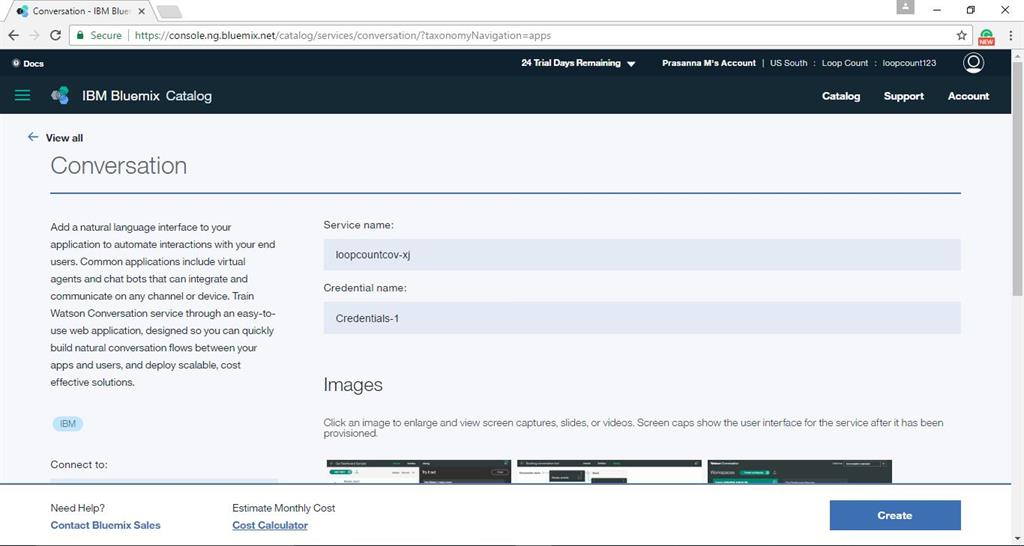Open the green extension icon marked NEW
The height and width of the screenshot is (546, 1024).
pos(986,37)
